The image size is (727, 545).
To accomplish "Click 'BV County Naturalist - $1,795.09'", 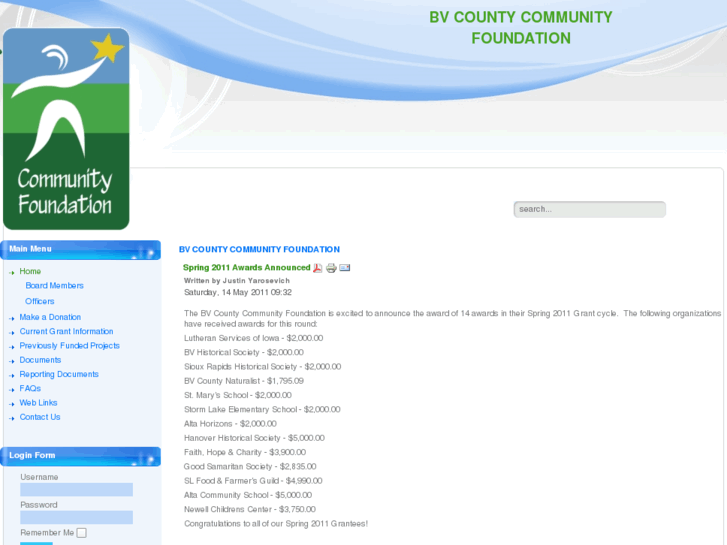I will coord(244,381).
